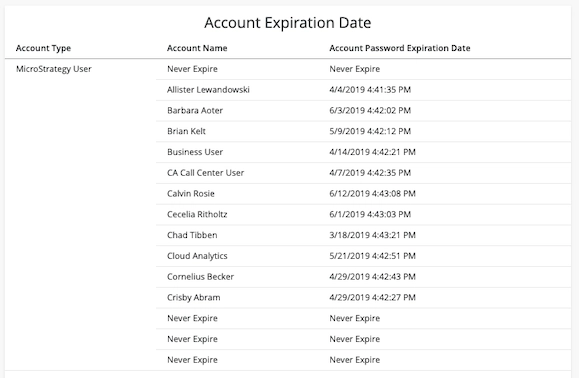579x378 pixels.
Task: Click account name Allister Lewandowski
Action: coord(208,90)
